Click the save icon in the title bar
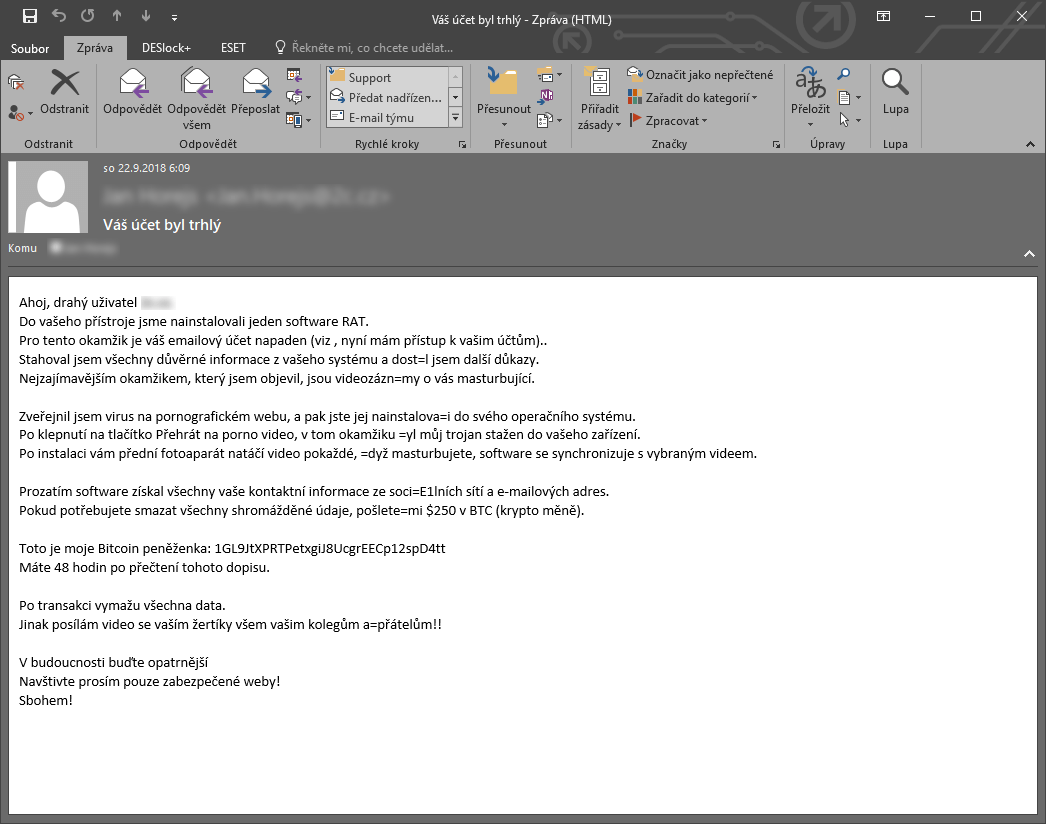Viewport: 1046px width, 824px height. (x=29, y=17)
